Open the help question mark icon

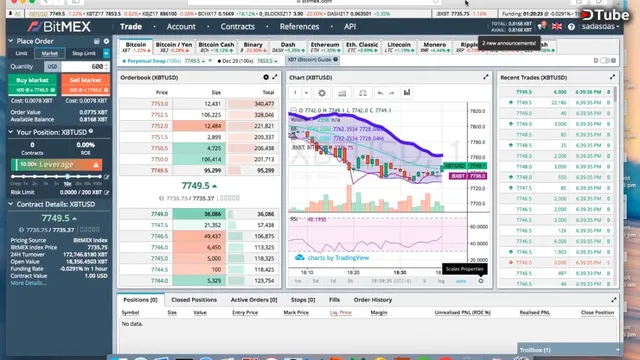pos(571,27)
